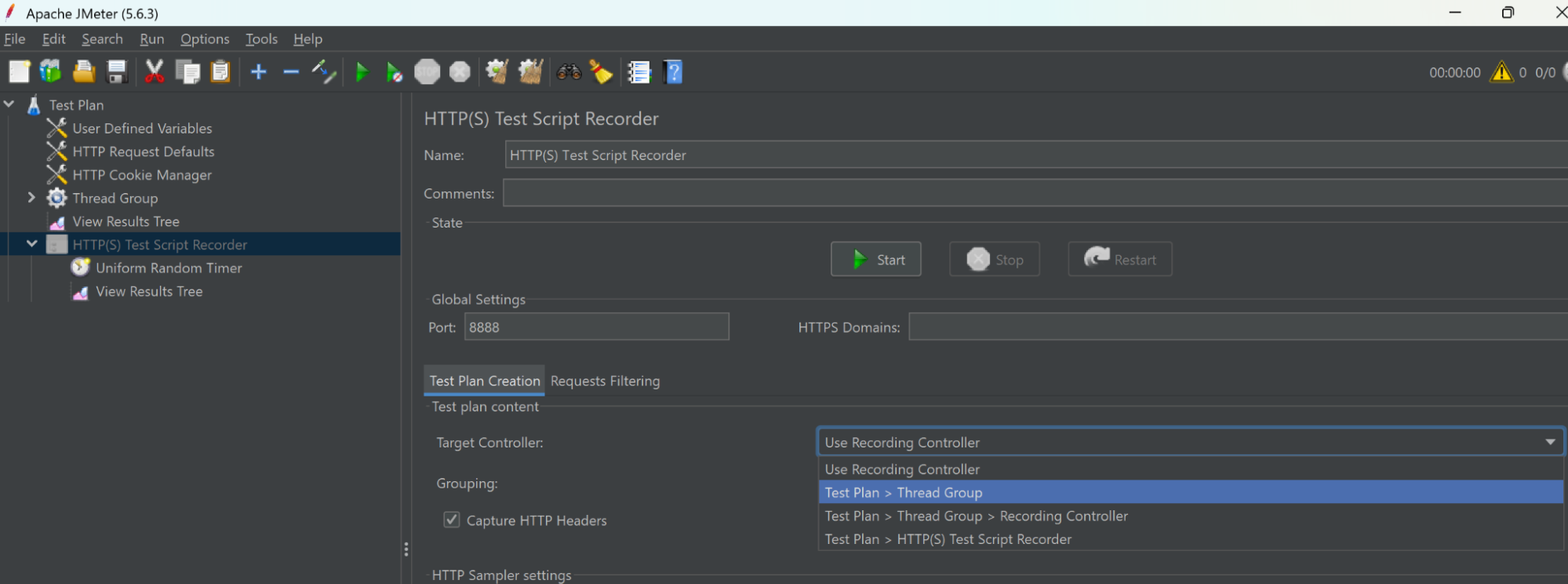Close the Target Controller dropdown arrow

1550,442
